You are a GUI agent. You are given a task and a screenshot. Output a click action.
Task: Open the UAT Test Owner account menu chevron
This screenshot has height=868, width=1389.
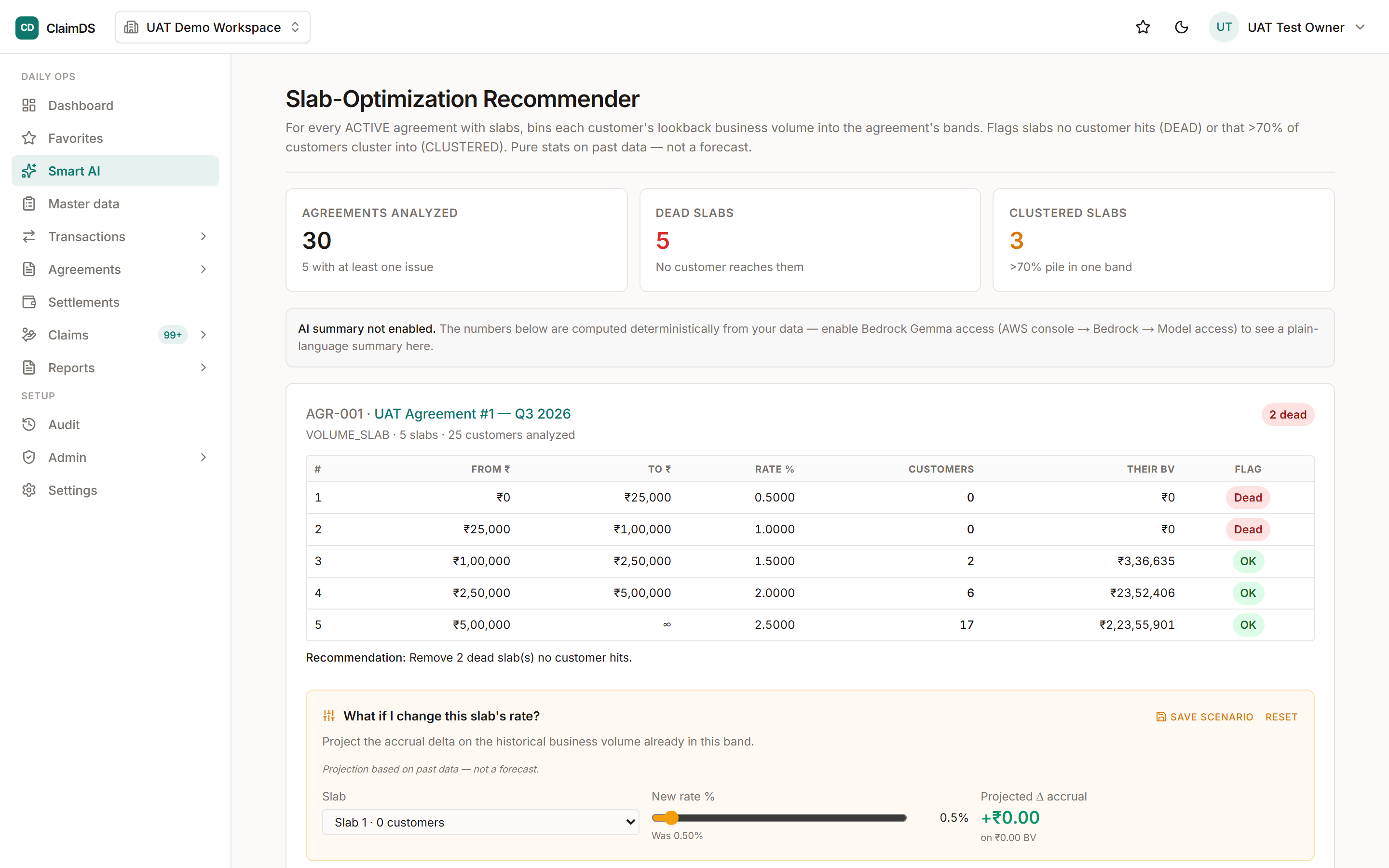tap(1360, 27)
